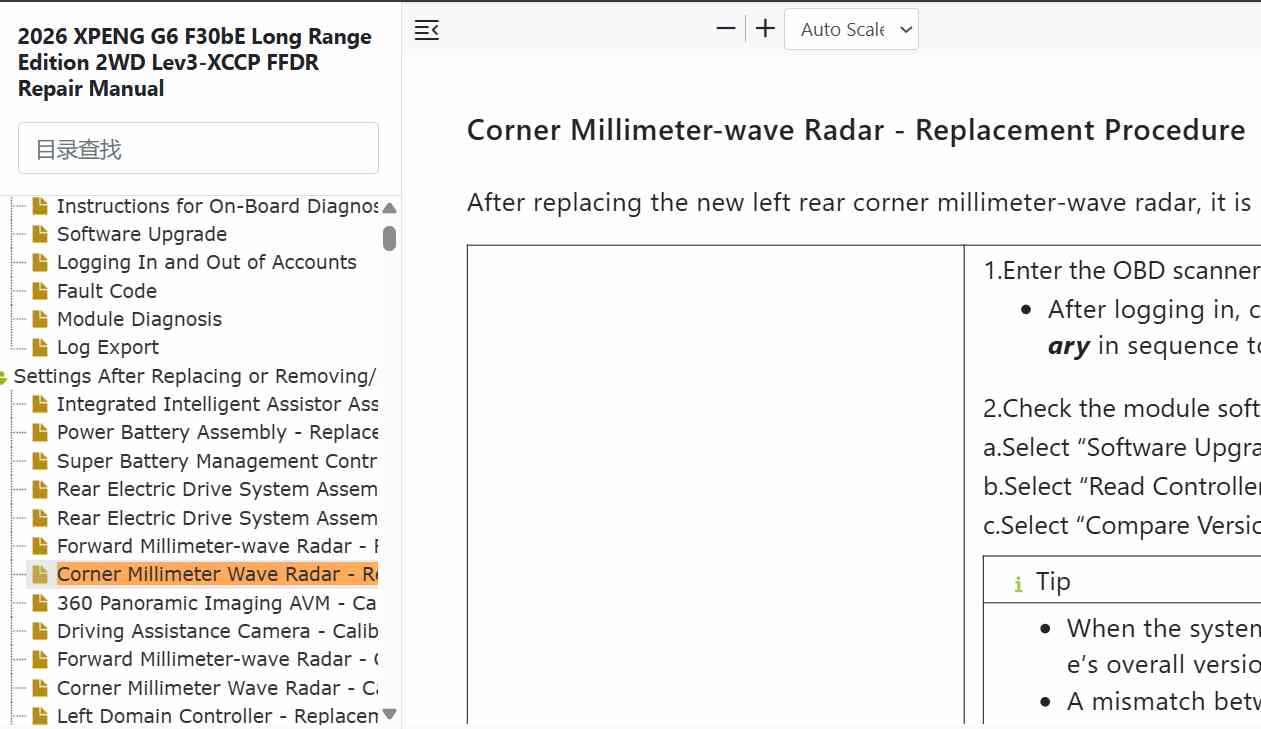Click the Corner Millimeter-wave Radar page heading
The width and height of the screenshot is (1261, 729).
(856, 130)
